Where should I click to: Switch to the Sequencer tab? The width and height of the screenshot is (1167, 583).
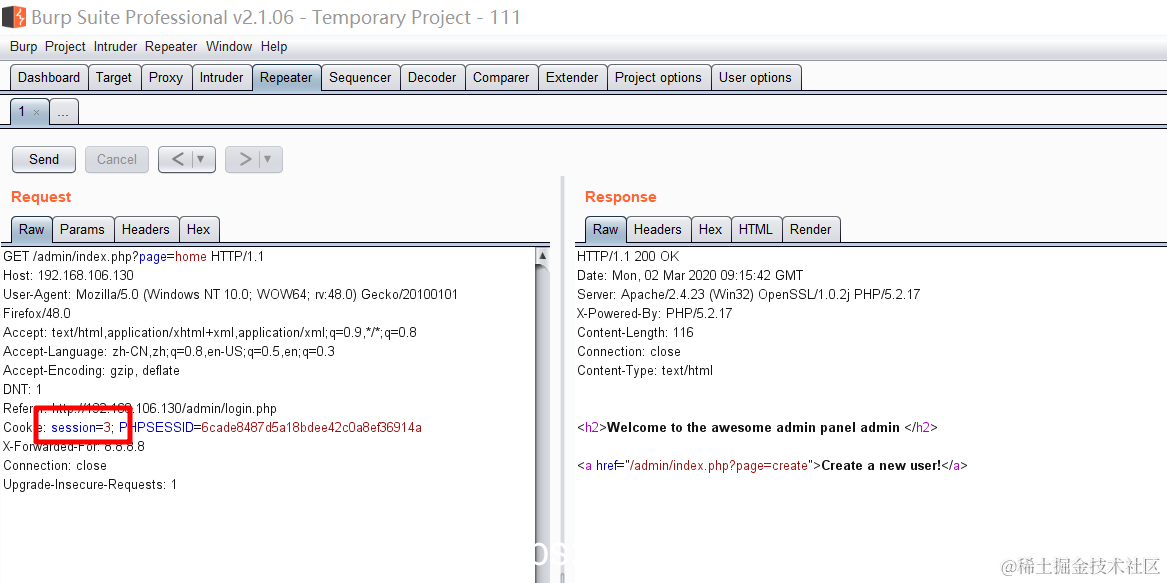(360, 77)
